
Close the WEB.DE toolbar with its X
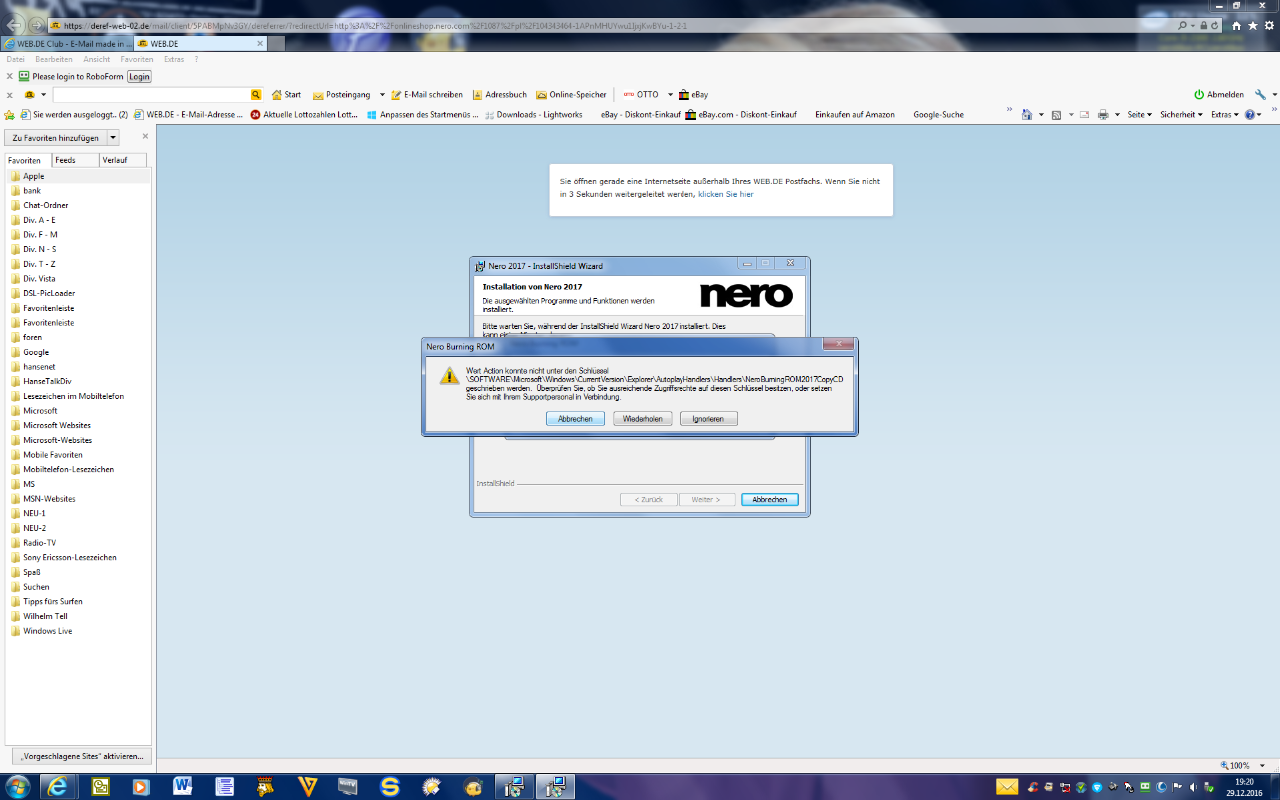tap(10, 94)
